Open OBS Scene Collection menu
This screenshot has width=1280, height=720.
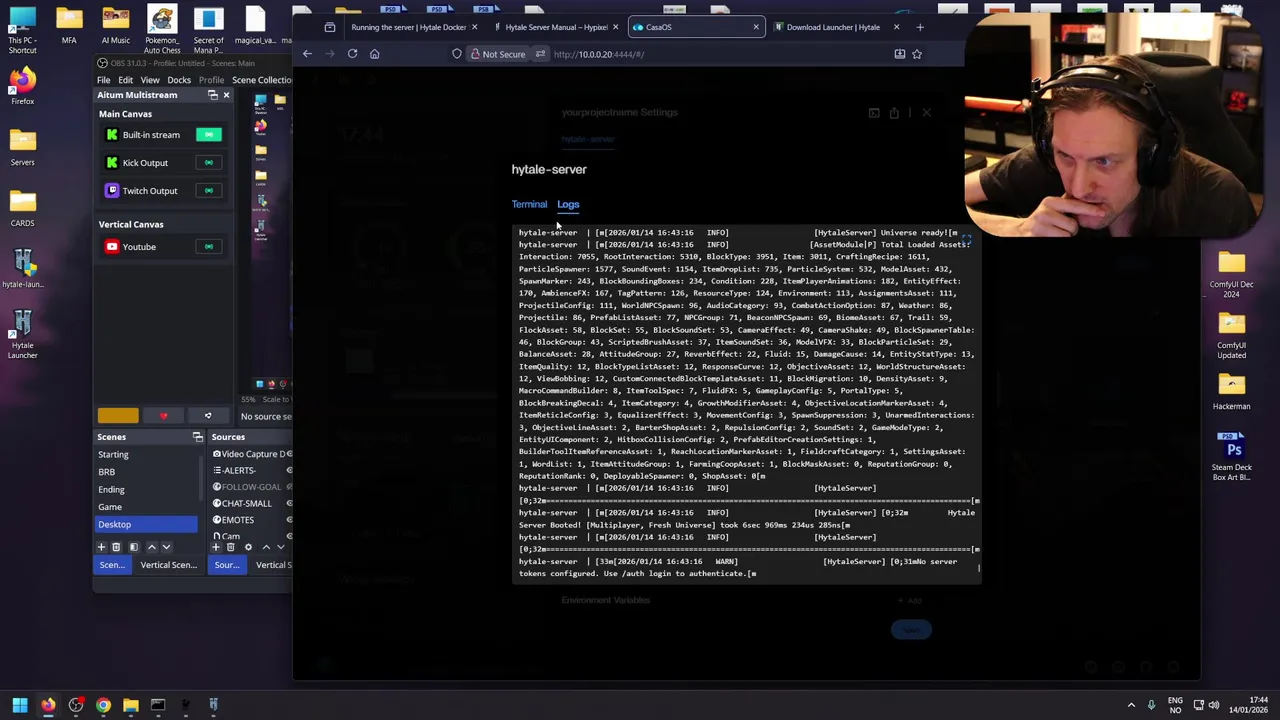(x=261, y=80)
